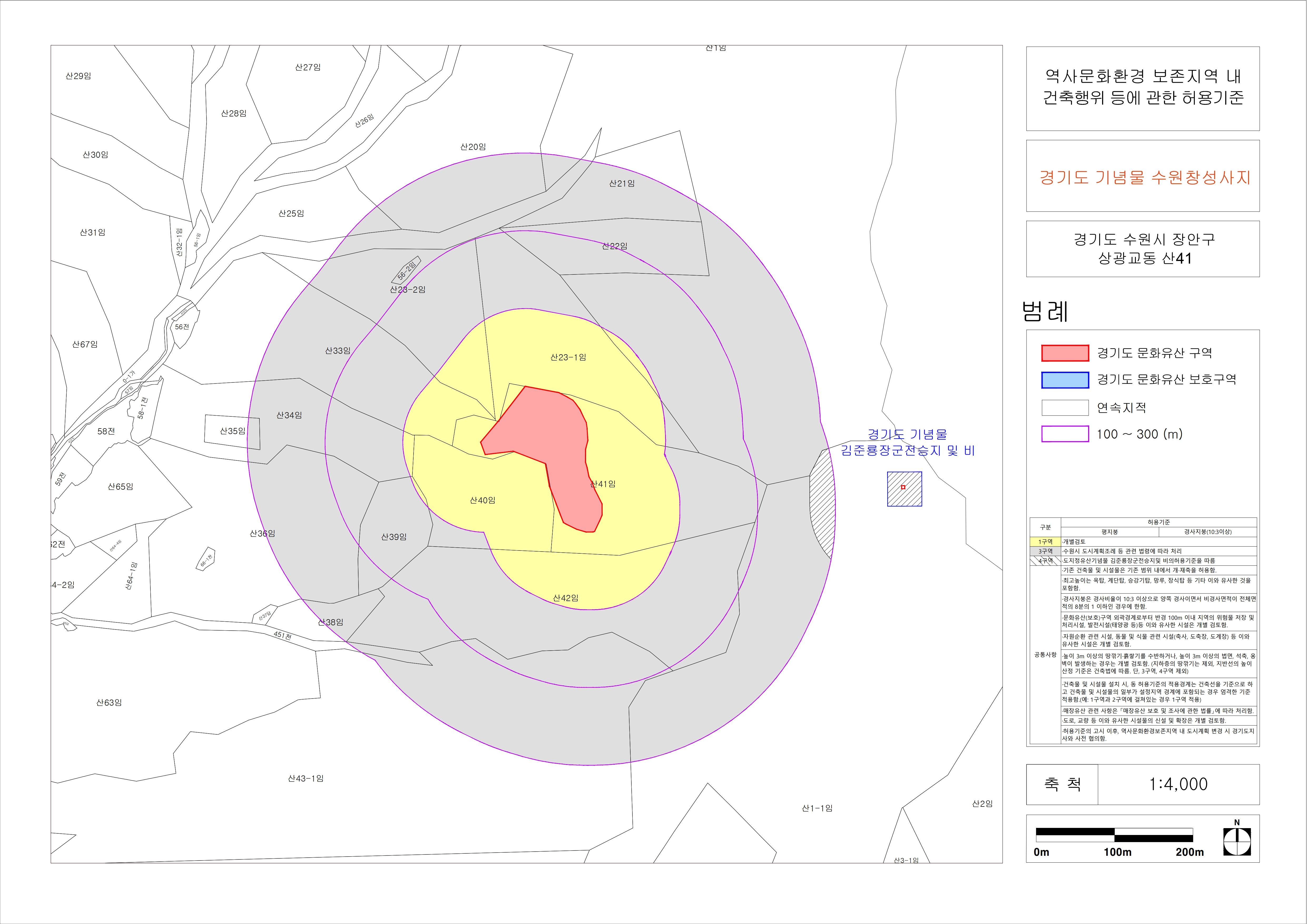Click the north arrow compass symbol
The height and width of the screenshot is (924, 1307).
[1237, 842]
